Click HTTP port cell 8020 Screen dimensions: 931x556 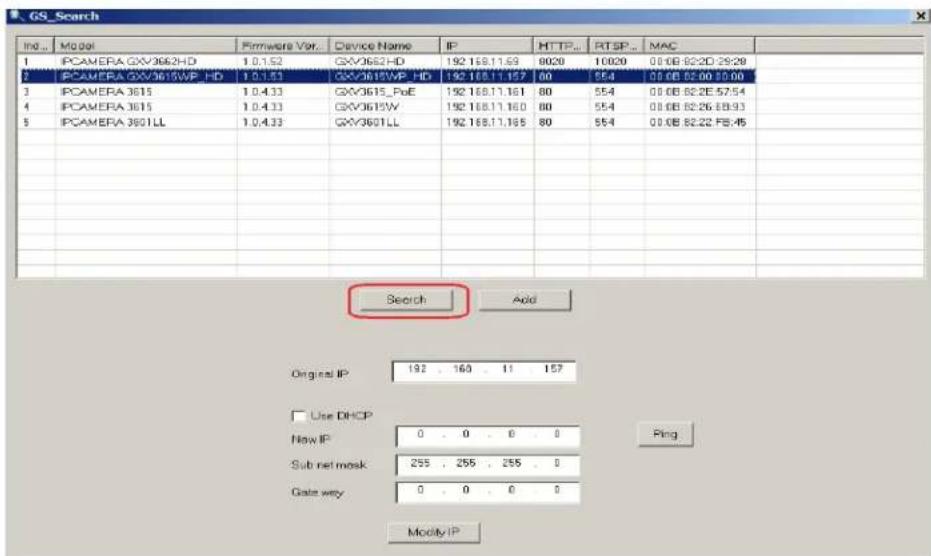[552, 62]
